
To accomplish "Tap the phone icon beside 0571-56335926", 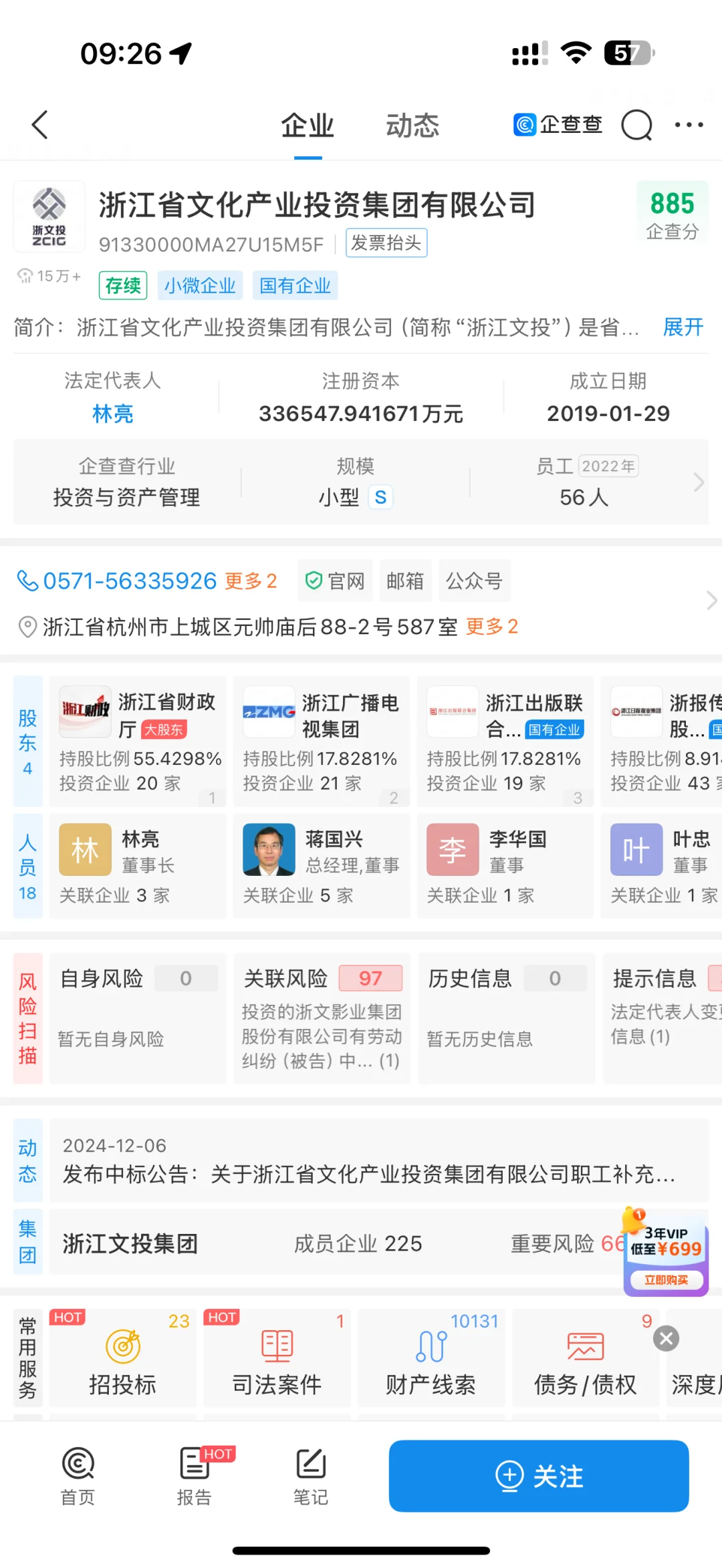I will (x=27, y=581).
